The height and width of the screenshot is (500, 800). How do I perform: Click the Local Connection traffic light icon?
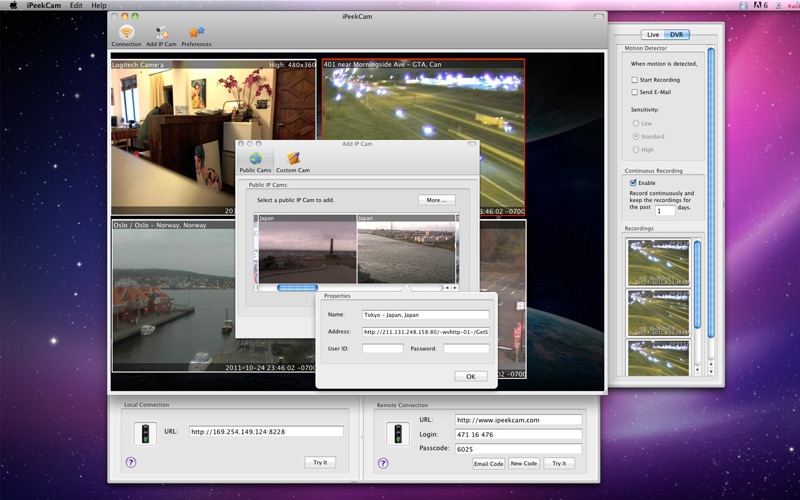145,434
